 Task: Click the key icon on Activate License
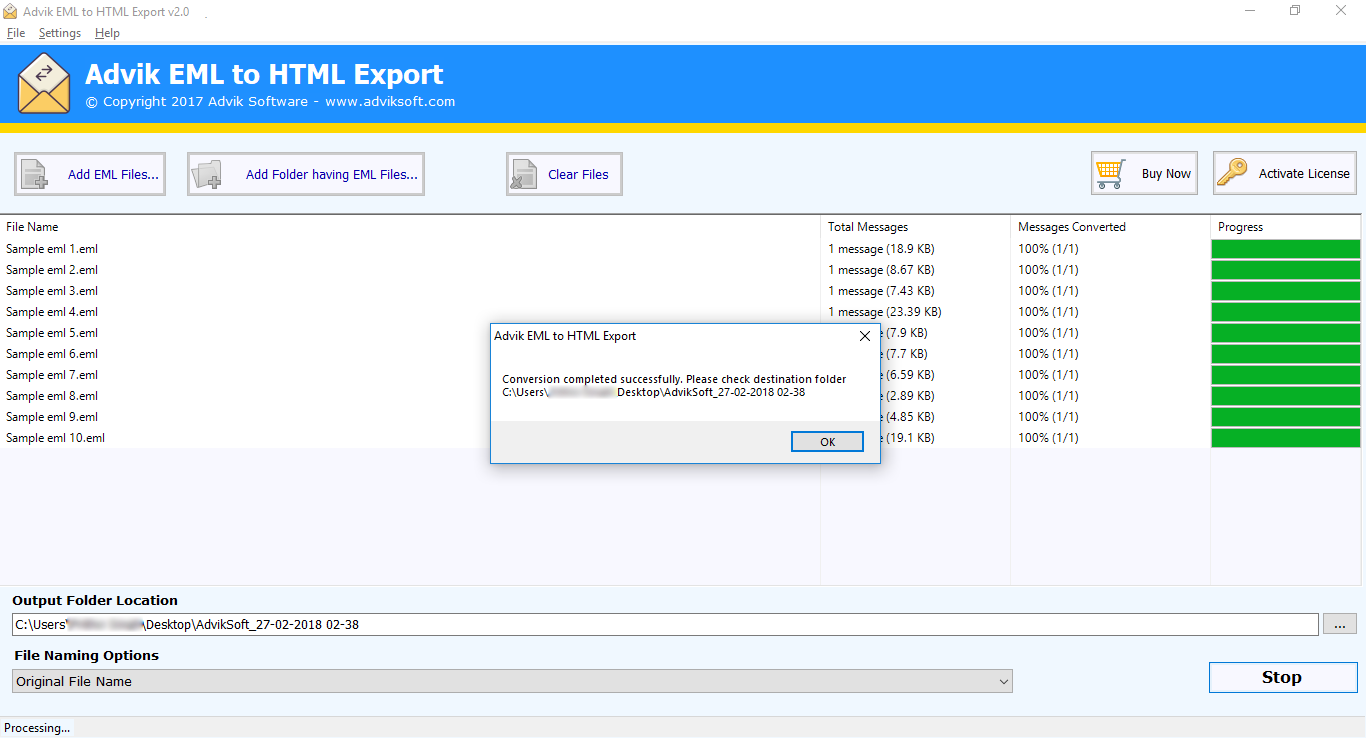(1232, 173)
